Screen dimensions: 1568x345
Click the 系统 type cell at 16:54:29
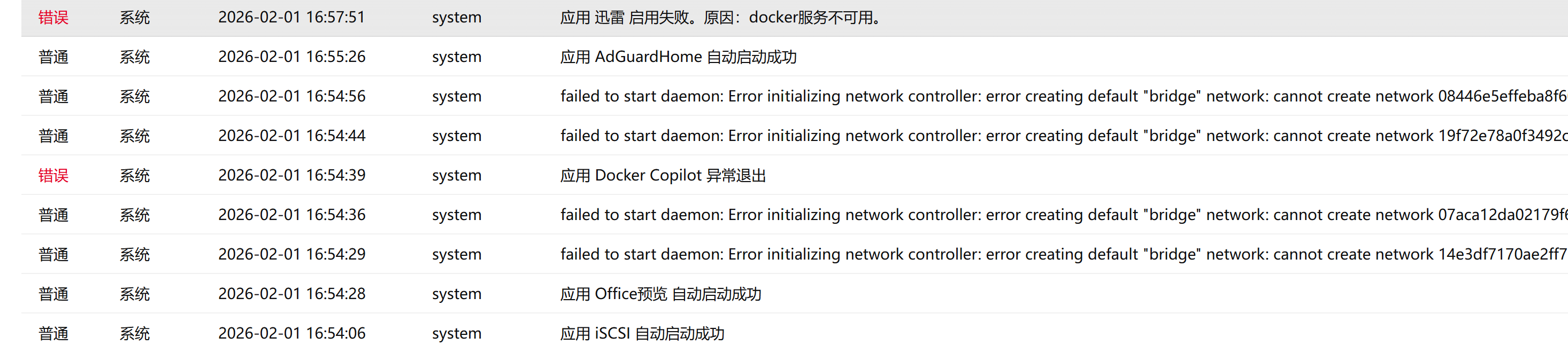pyautogui.click(x=135, y=255)
